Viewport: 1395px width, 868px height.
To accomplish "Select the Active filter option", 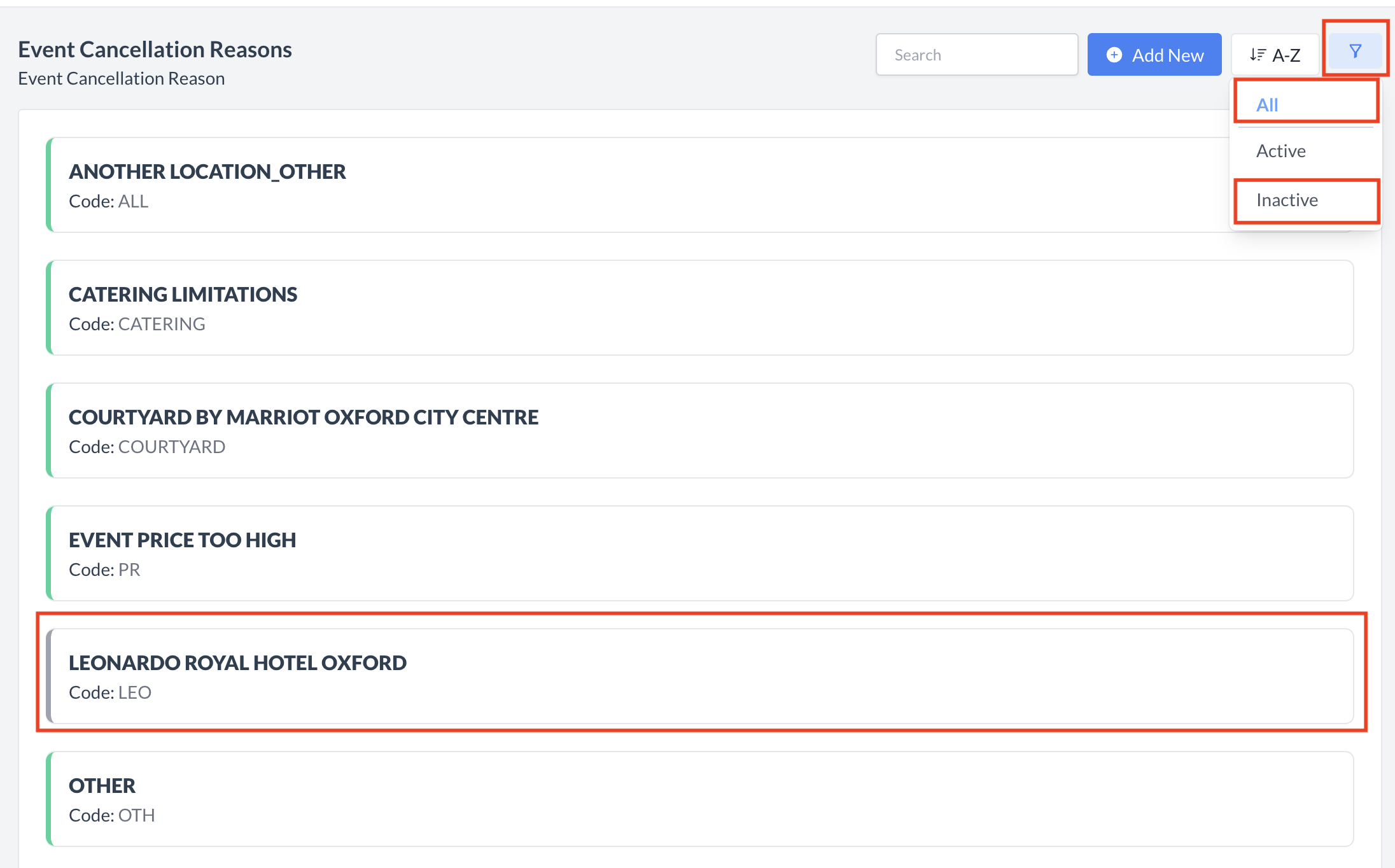I will 1306,151.
